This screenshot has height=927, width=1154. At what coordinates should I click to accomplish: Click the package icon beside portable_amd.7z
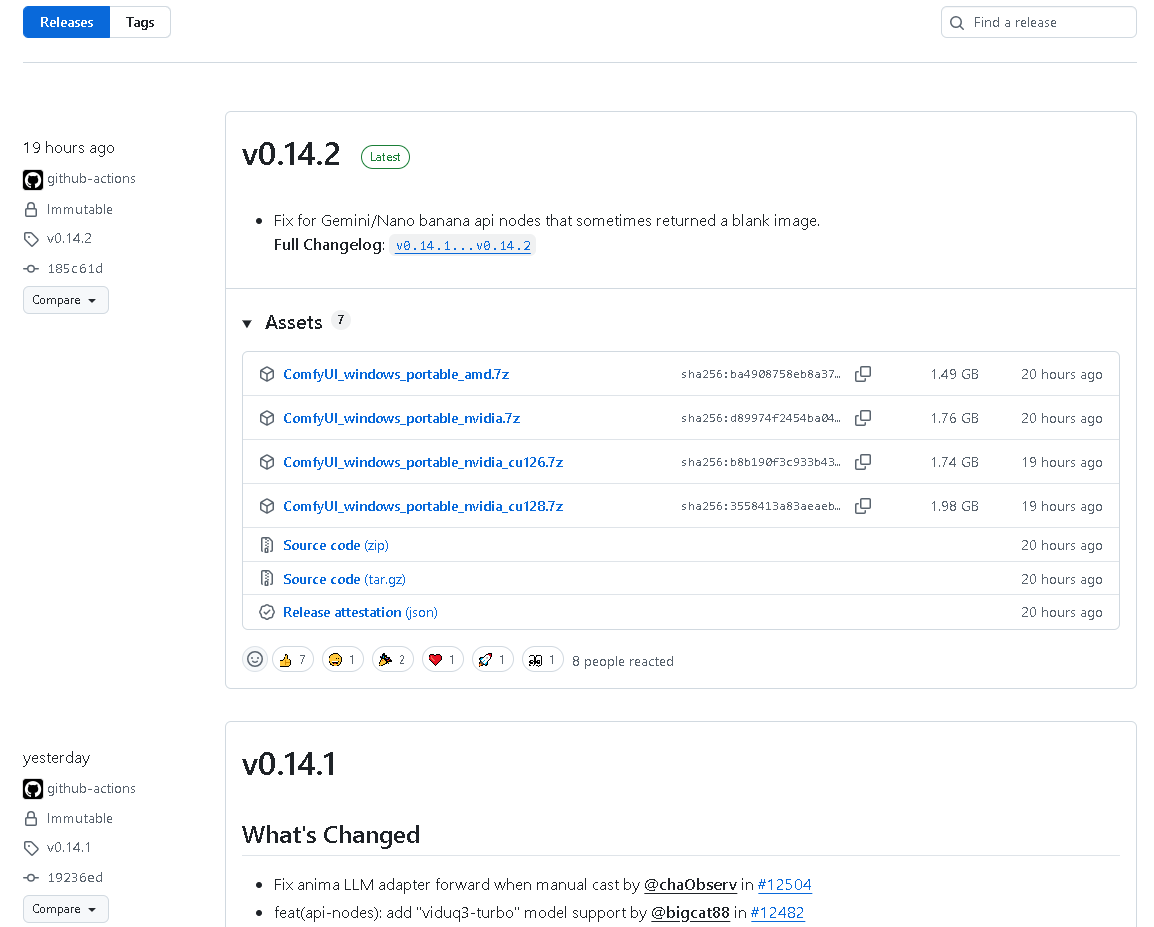(x=267, y=374)
